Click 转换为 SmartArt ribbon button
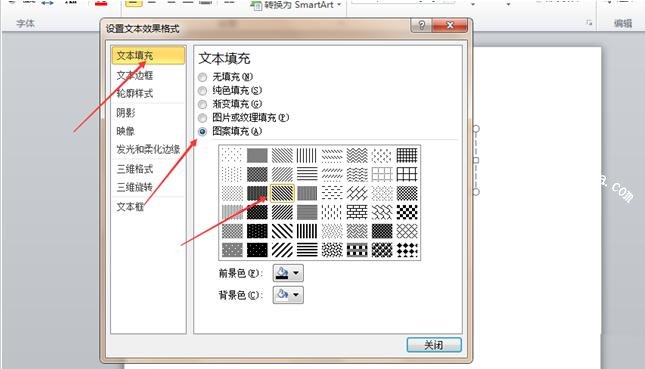This screenshot has width=645, height=369. pos(296,5)
